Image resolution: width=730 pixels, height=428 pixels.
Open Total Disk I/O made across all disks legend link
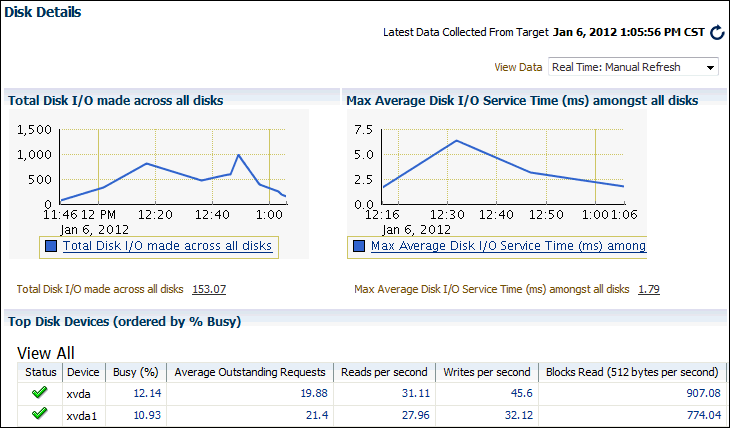[x=167, y=246]
